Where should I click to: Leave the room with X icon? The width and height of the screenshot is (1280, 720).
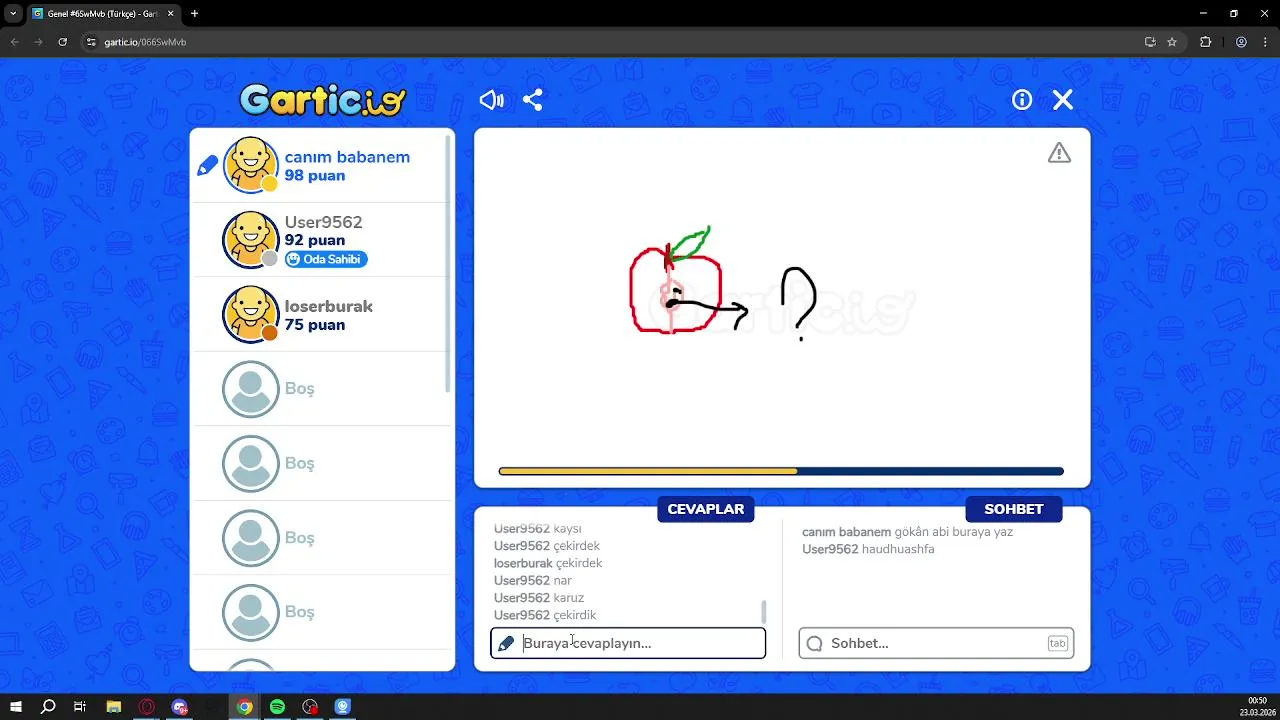tap(1063, 100)
